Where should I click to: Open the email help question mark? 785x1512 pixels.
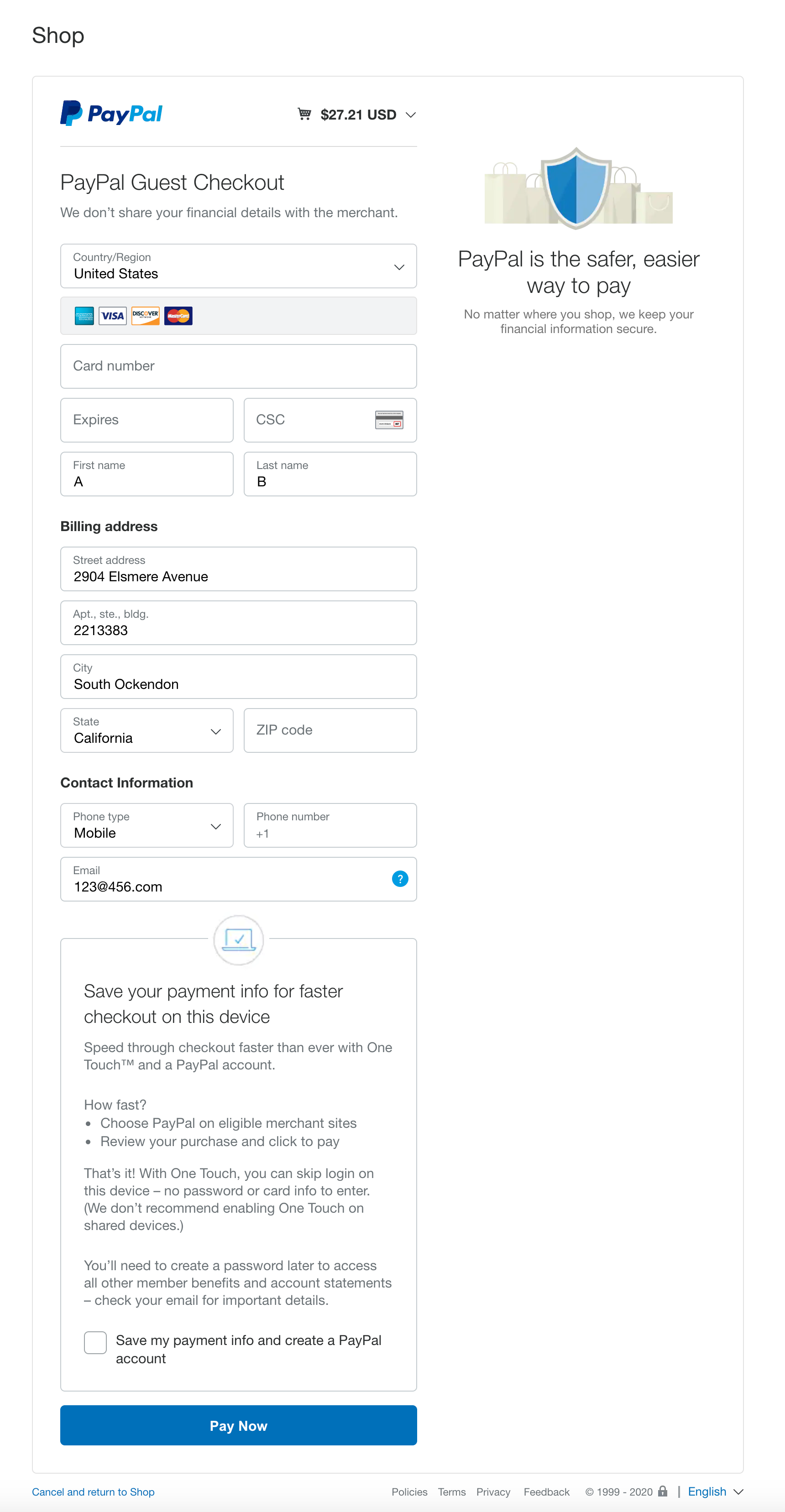400,879
